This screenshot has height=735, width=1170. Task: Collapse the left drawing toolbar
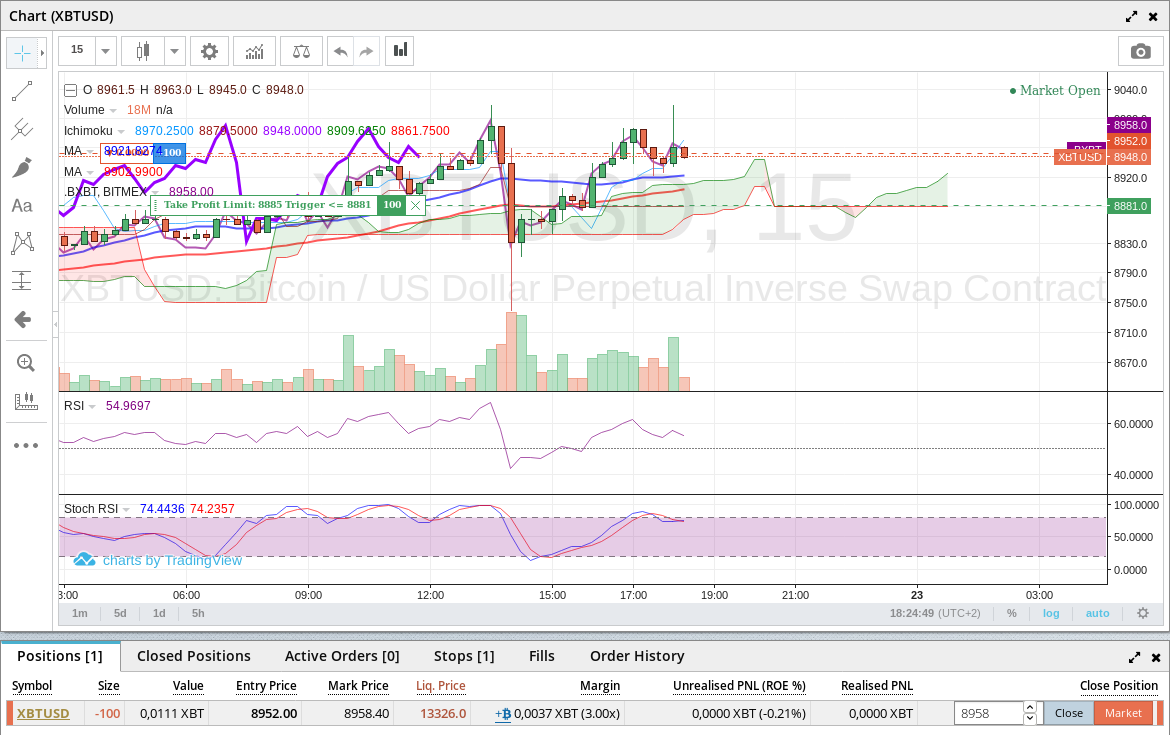pyautogui.click(x=55, y=324)
